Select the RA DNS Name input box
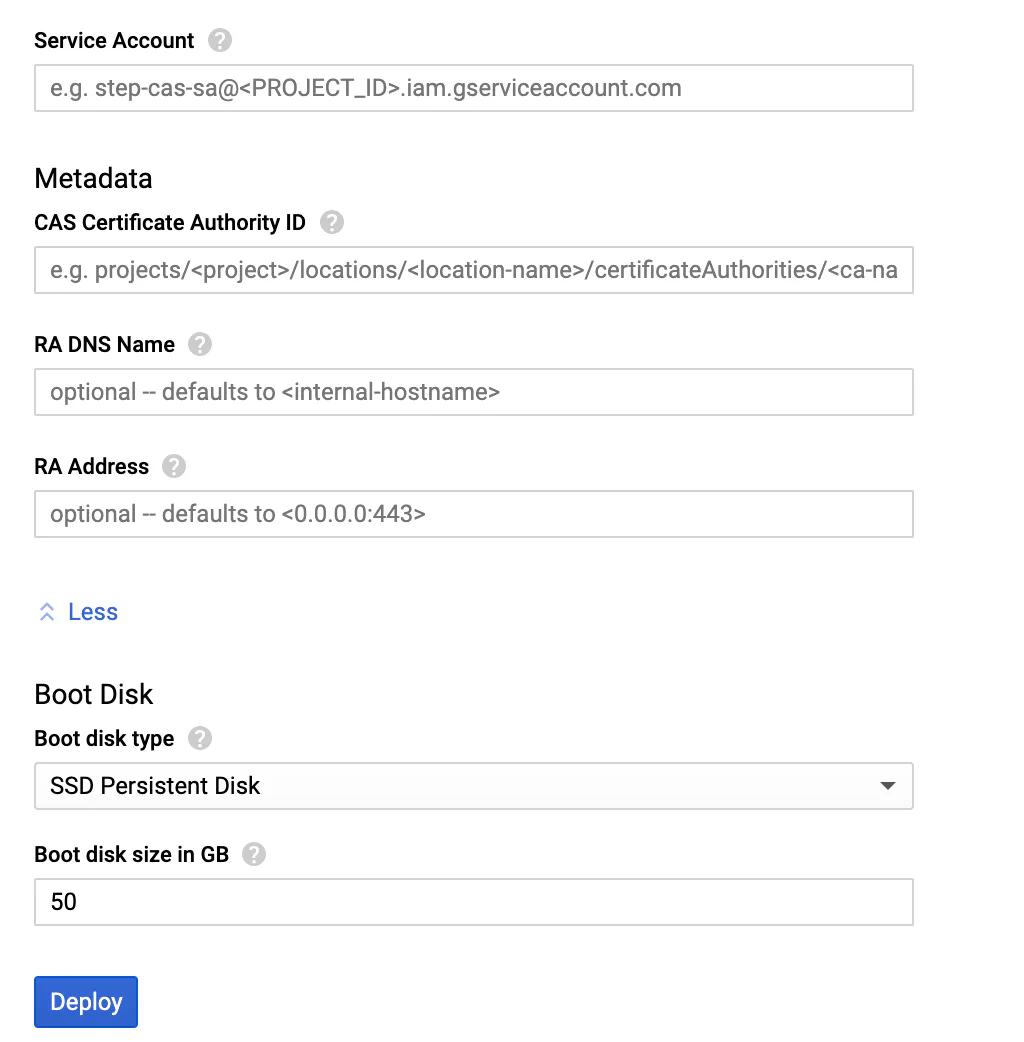1024x1042 pixels. pyautogui.click(x=473, y=392)
